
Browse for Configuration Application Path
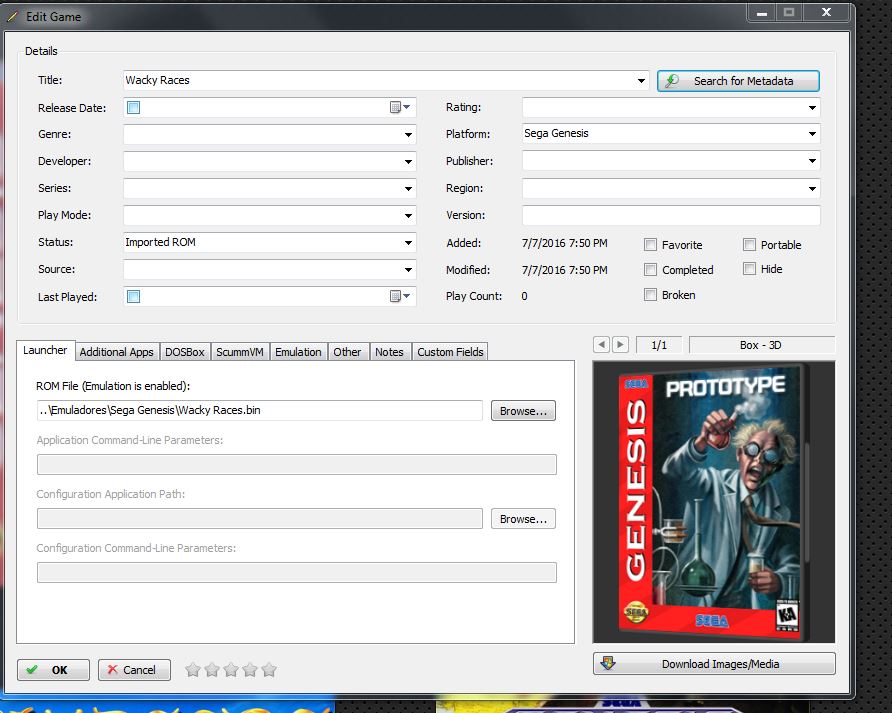tap(523, 518)
